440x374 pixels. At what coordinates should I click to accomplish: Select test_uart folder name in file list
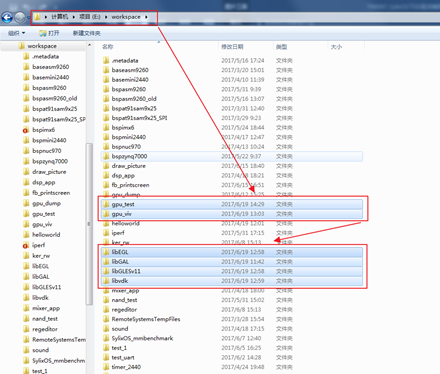pos(123,358)
